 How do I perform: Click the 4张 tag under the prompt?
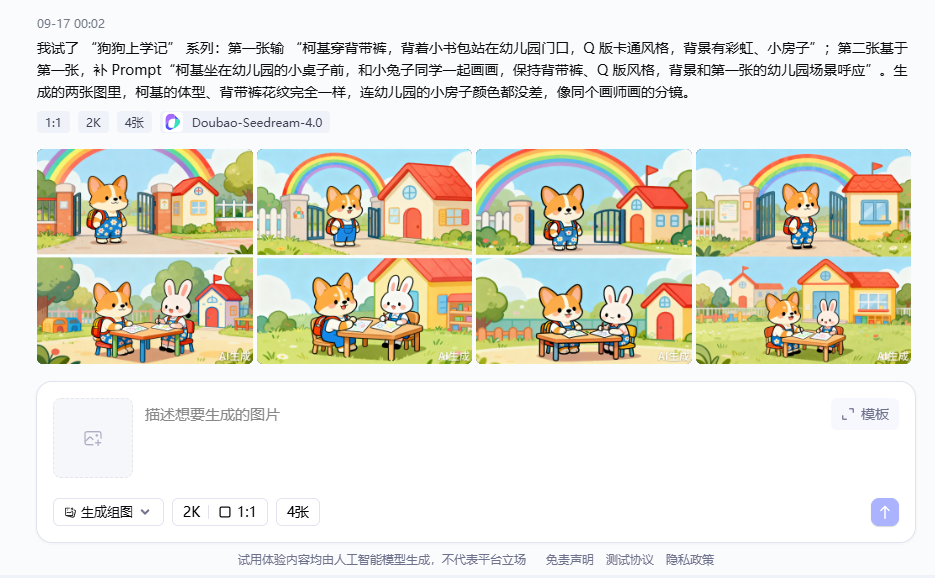pos(134,122)
